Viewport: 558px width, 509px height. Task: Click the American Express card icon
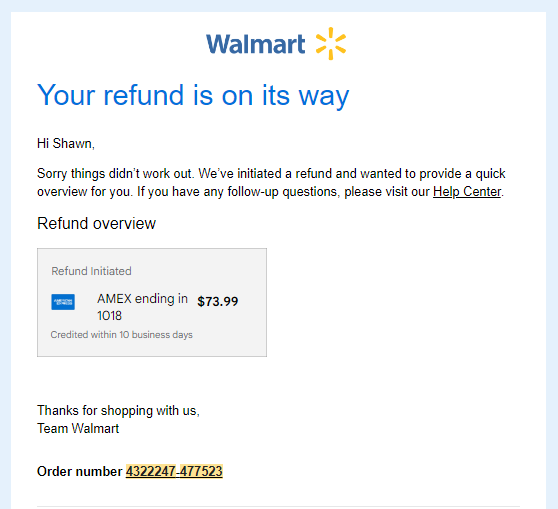tap(63, 302)
